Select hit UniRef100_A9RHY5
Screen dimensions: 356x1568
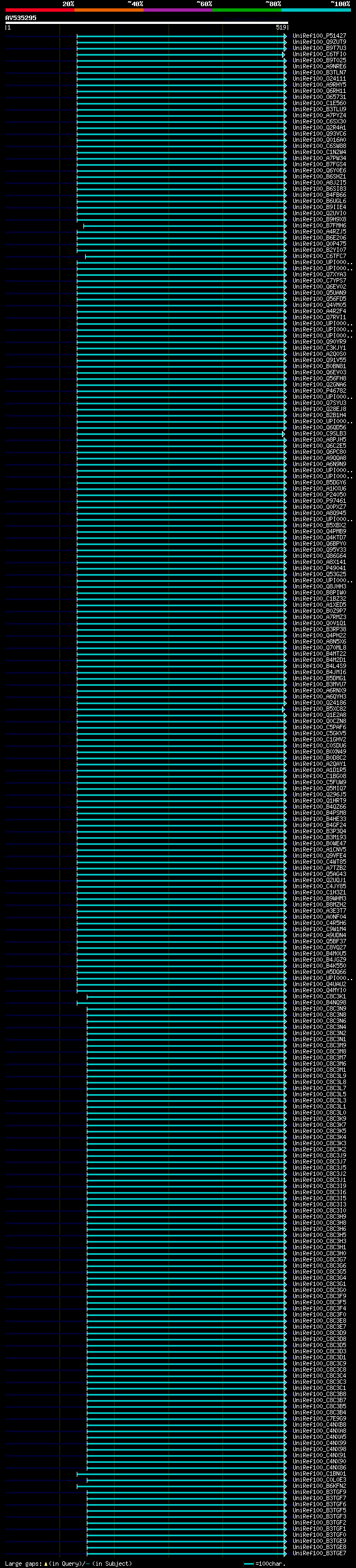(x=319, y=85)
